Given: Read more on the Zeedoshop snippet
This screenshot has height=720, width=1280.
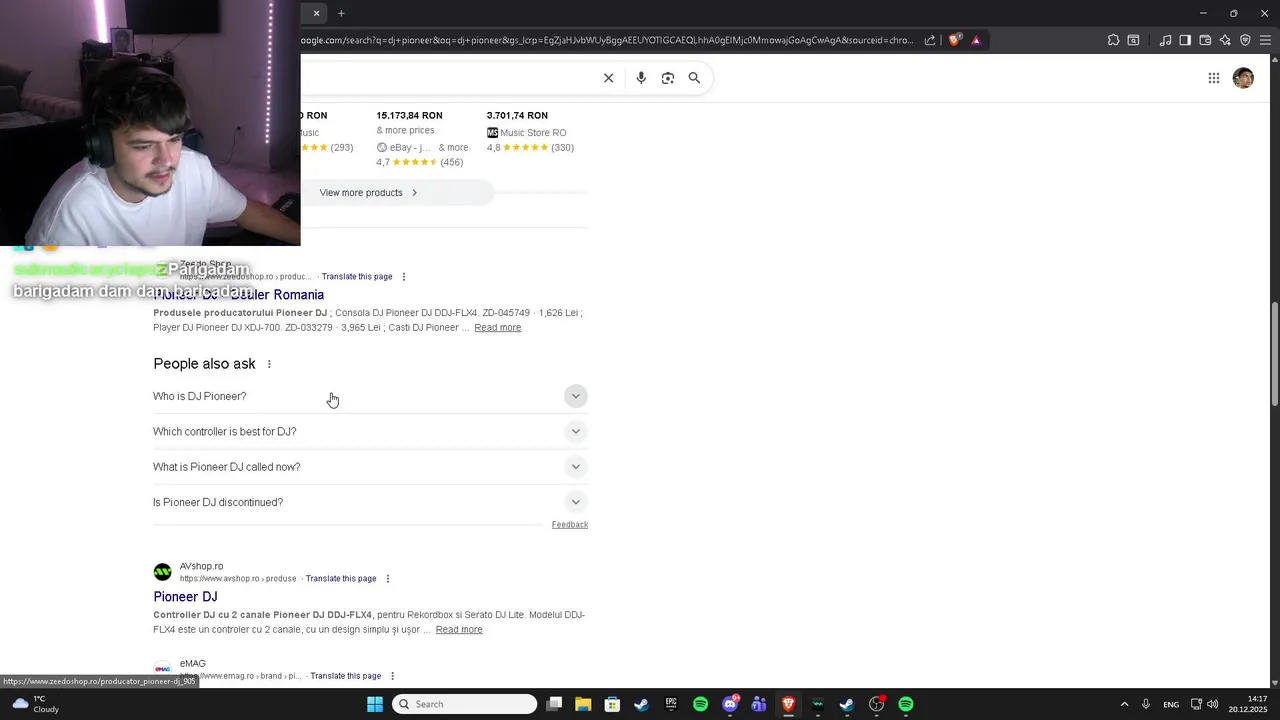Looking at the screenshot, I should [x=497, y=328].
